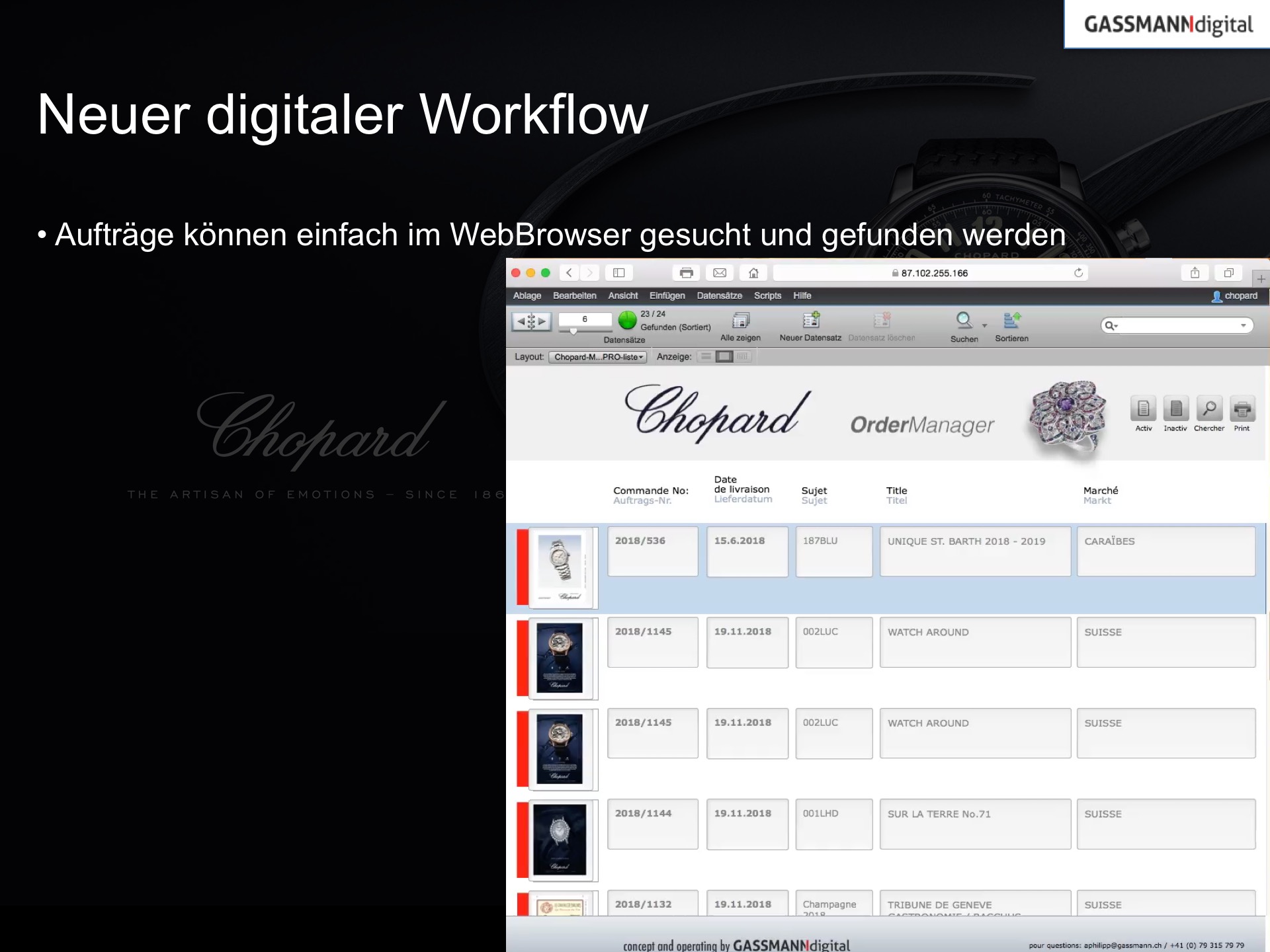
Task: Select sujet cell 001LHD
Action: tap(834, 824)
